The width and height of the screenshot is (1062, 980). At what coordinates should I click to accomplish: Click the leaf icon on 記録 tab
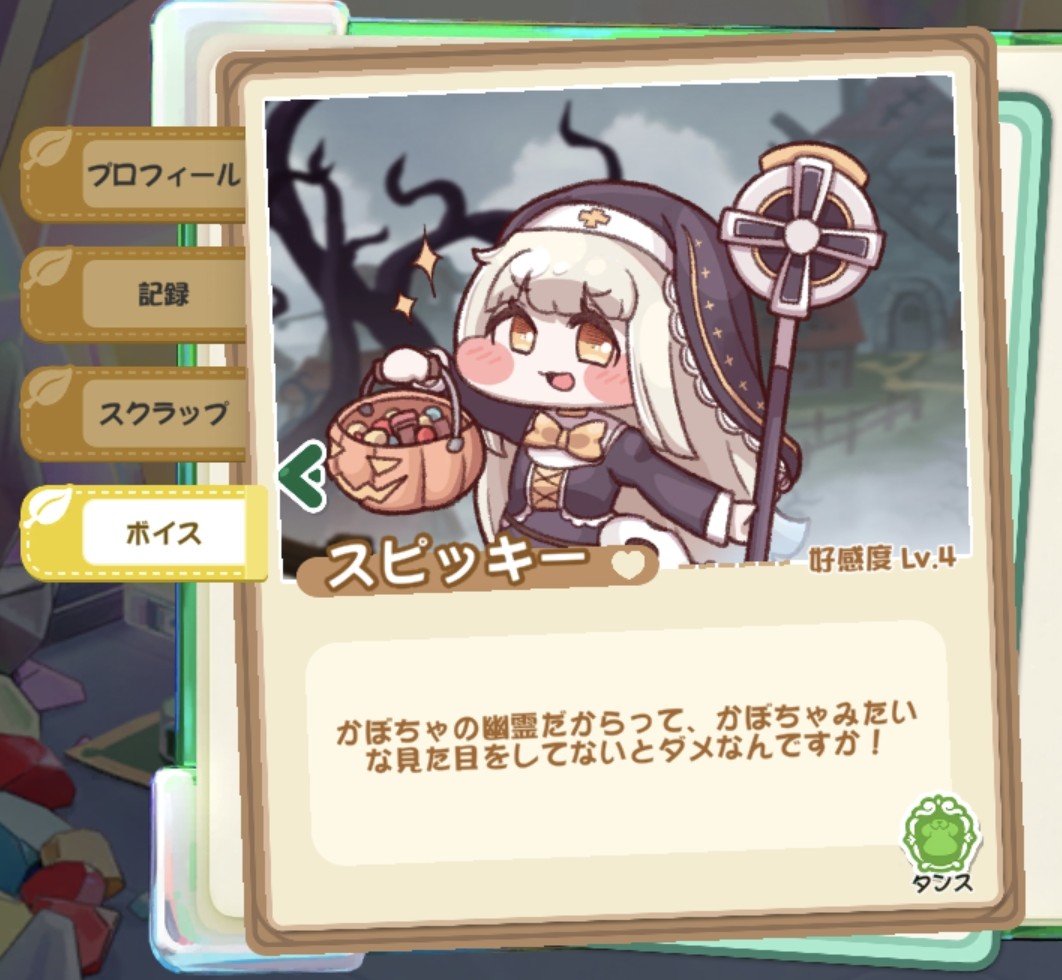click(x=49, y=269)
